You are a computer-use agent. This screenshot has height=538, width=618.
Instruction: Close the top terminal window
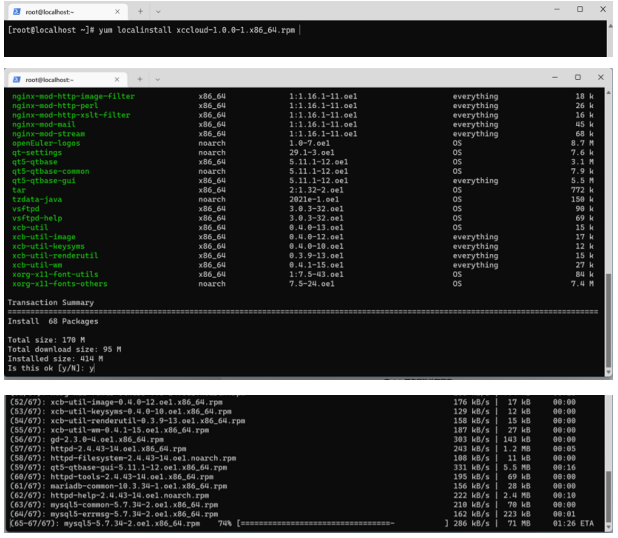coord(604,8)
